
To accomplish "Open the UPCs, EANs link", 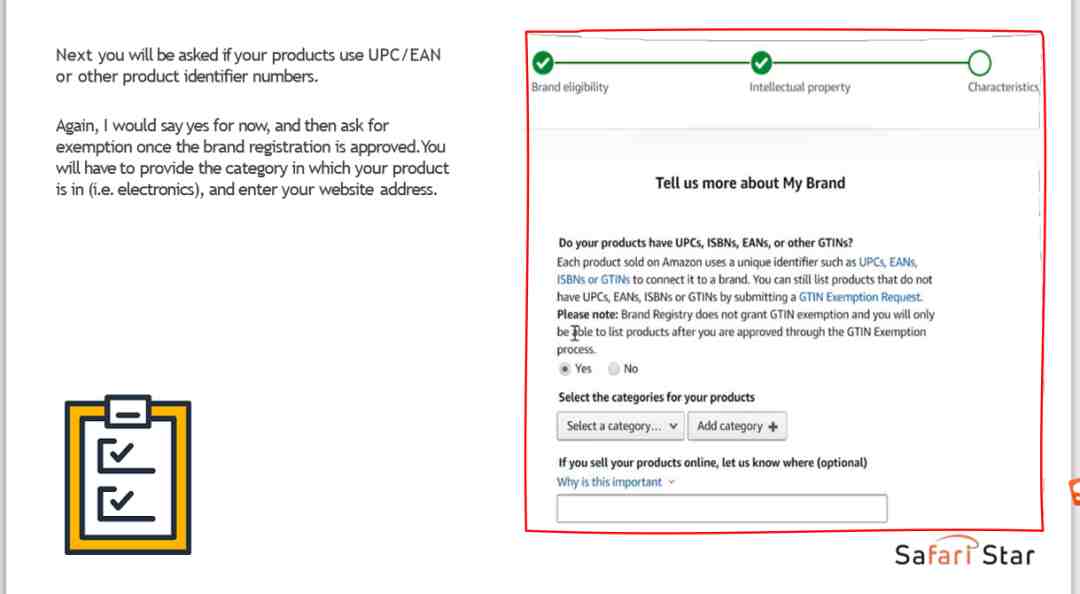I will click(x=887, y=262).
